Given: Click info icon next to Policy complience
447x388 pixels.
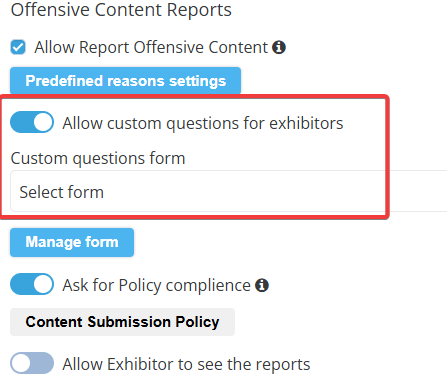Looking at the screenshot, I should click(262, 285).
